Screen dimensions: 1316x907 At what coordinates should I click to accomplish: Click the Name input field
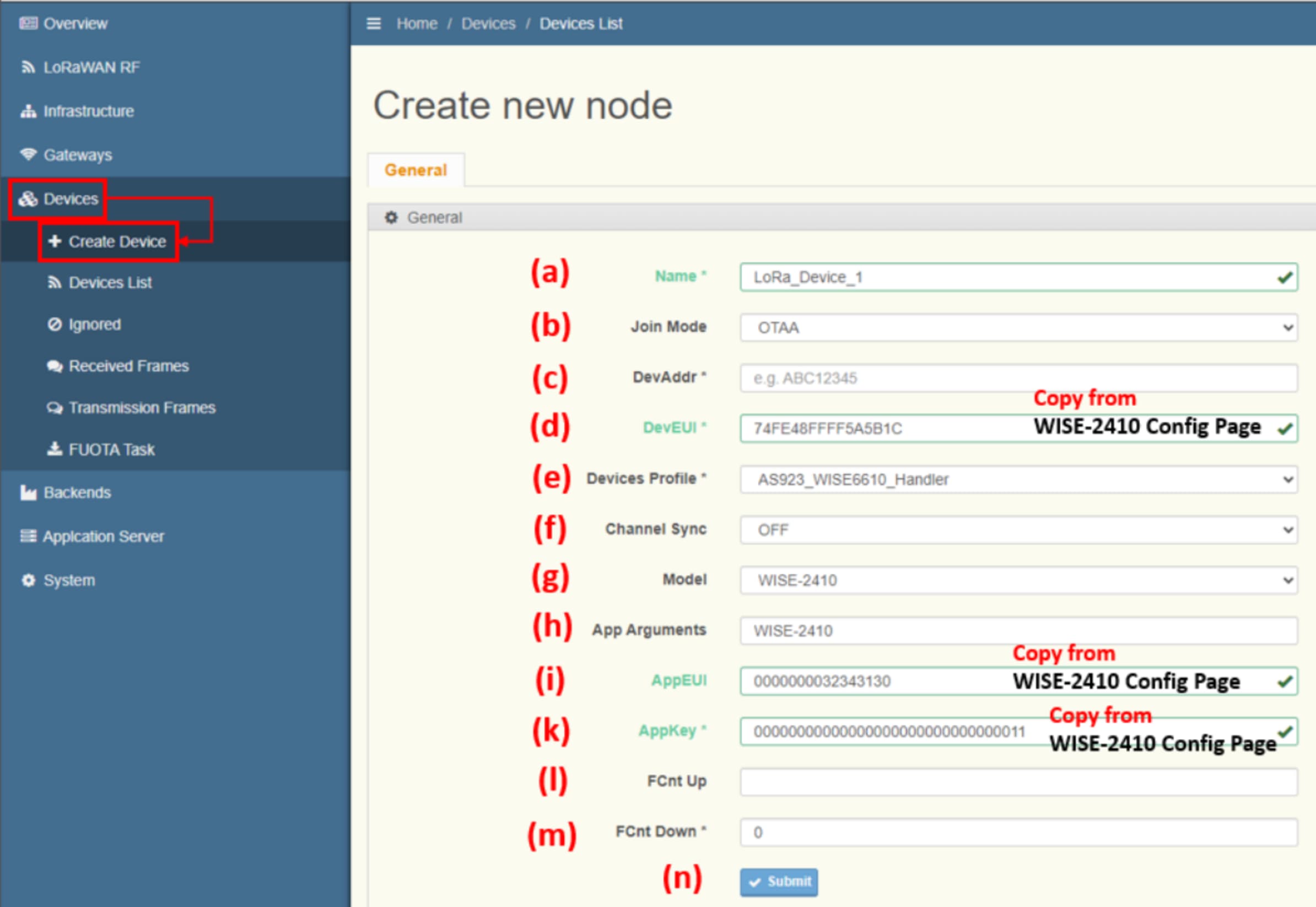[x=1018, y=277]
